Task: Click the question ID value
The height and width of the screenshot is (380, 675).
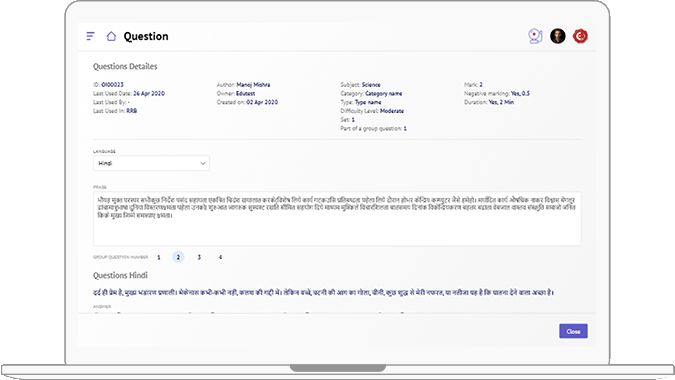Action: (112, 85)
